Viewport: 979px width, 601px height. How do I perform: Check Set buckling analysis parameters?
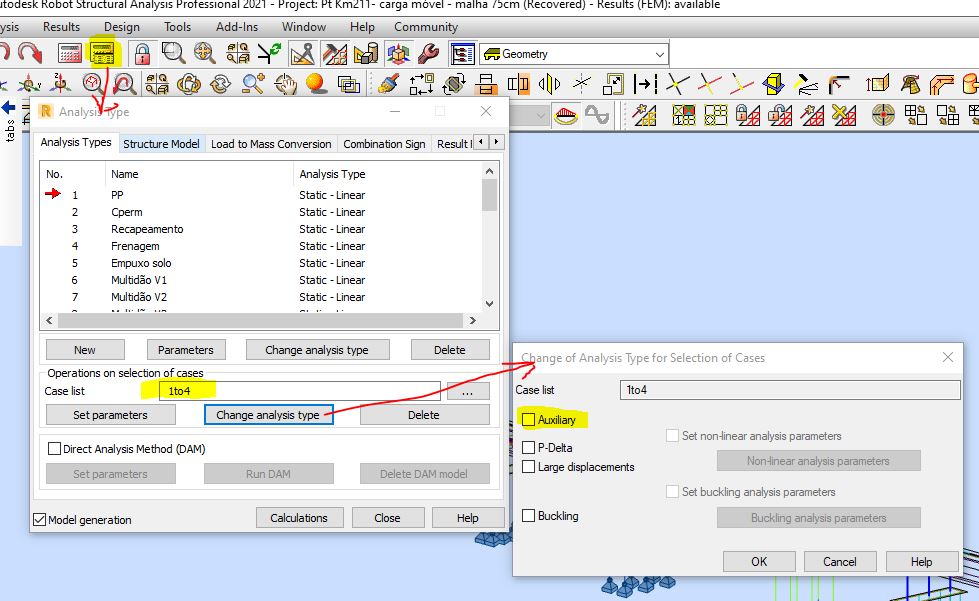(x=672, y=492)
